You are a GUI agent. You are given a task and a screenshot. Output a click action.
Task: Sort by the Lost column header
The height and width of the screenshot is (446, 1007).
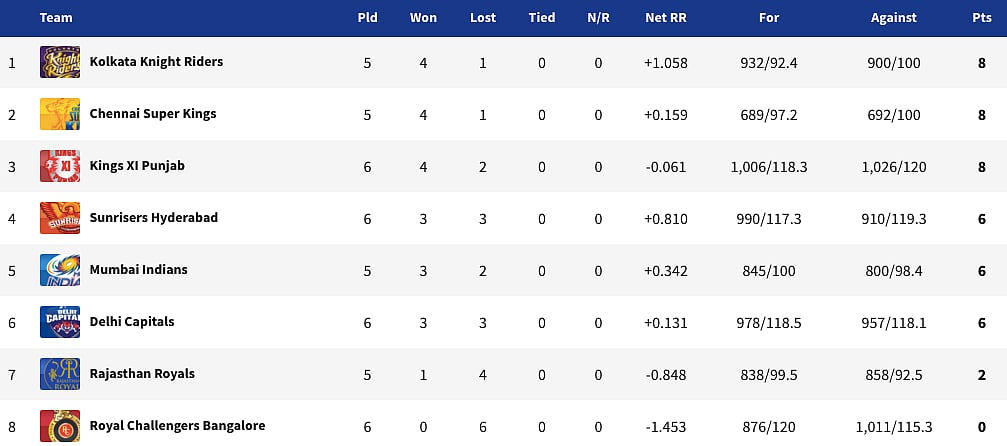click(x=482, y=18)
